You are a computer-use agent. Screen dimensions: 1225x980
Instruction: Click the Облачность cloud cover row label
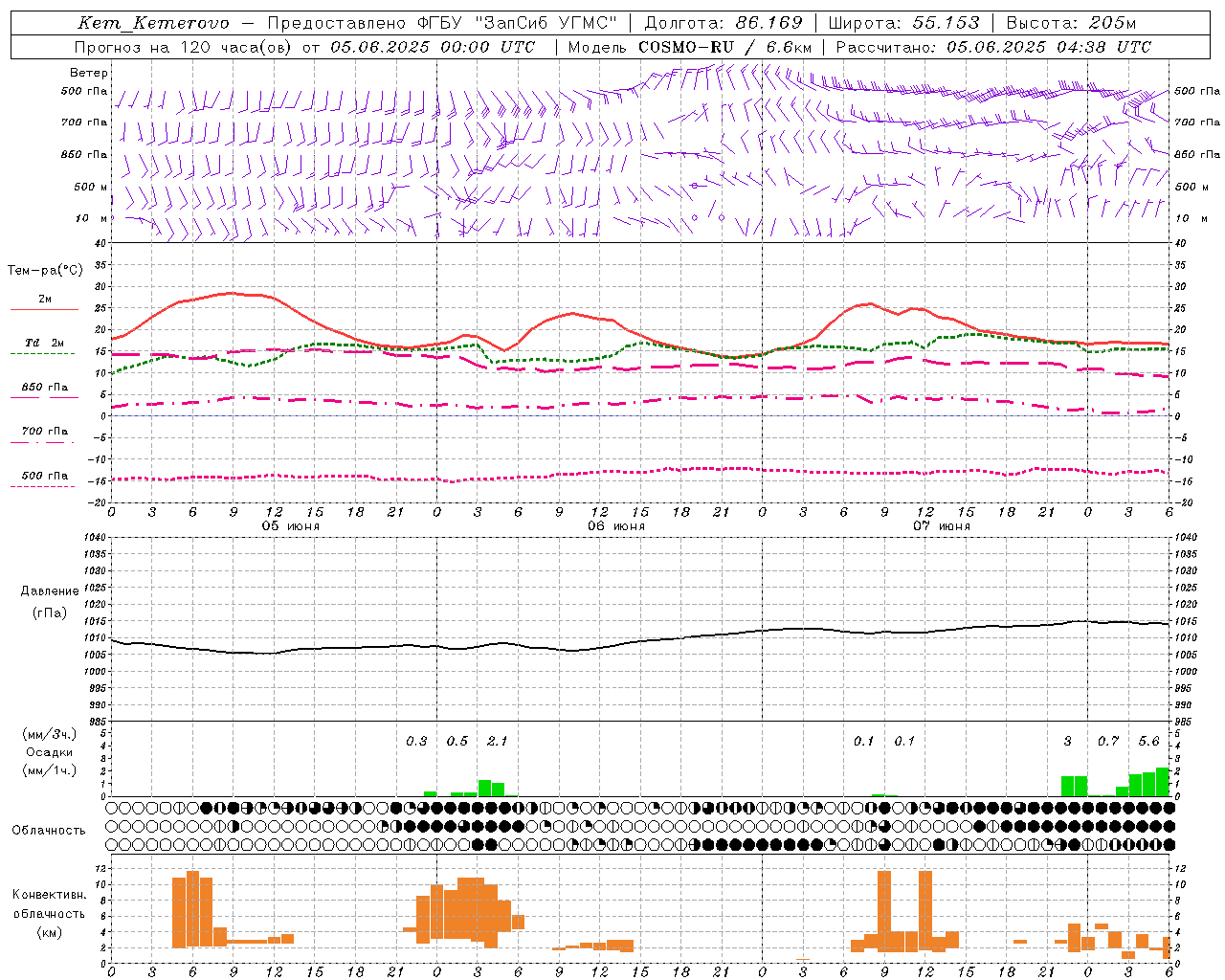(x=49, y=831)
